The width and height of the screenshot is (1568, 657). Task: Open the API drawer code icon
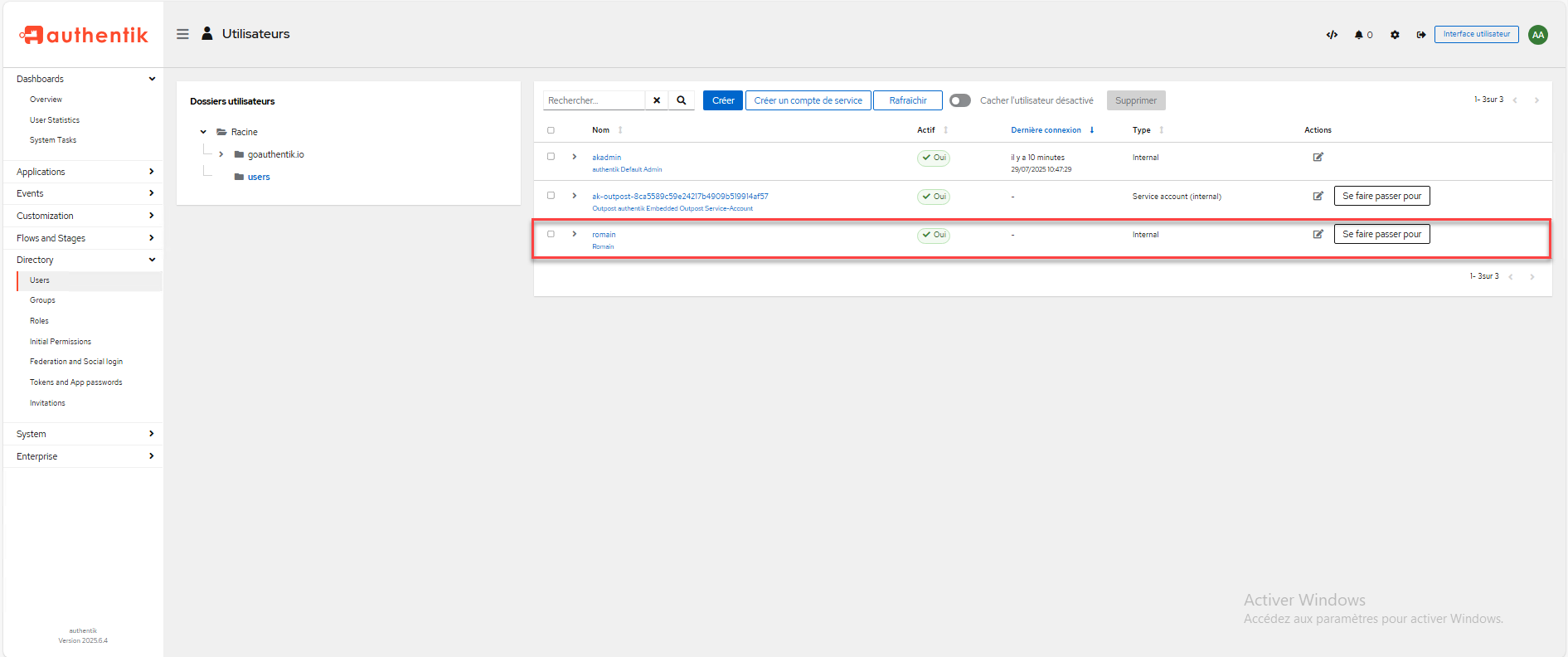coord(1332,35)
